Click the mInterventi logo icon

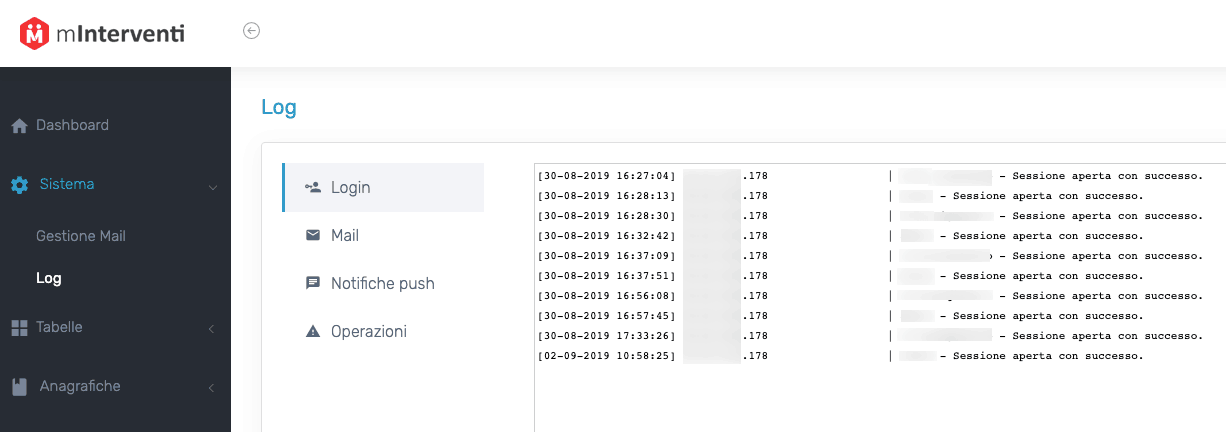click(x=35, y=33)
